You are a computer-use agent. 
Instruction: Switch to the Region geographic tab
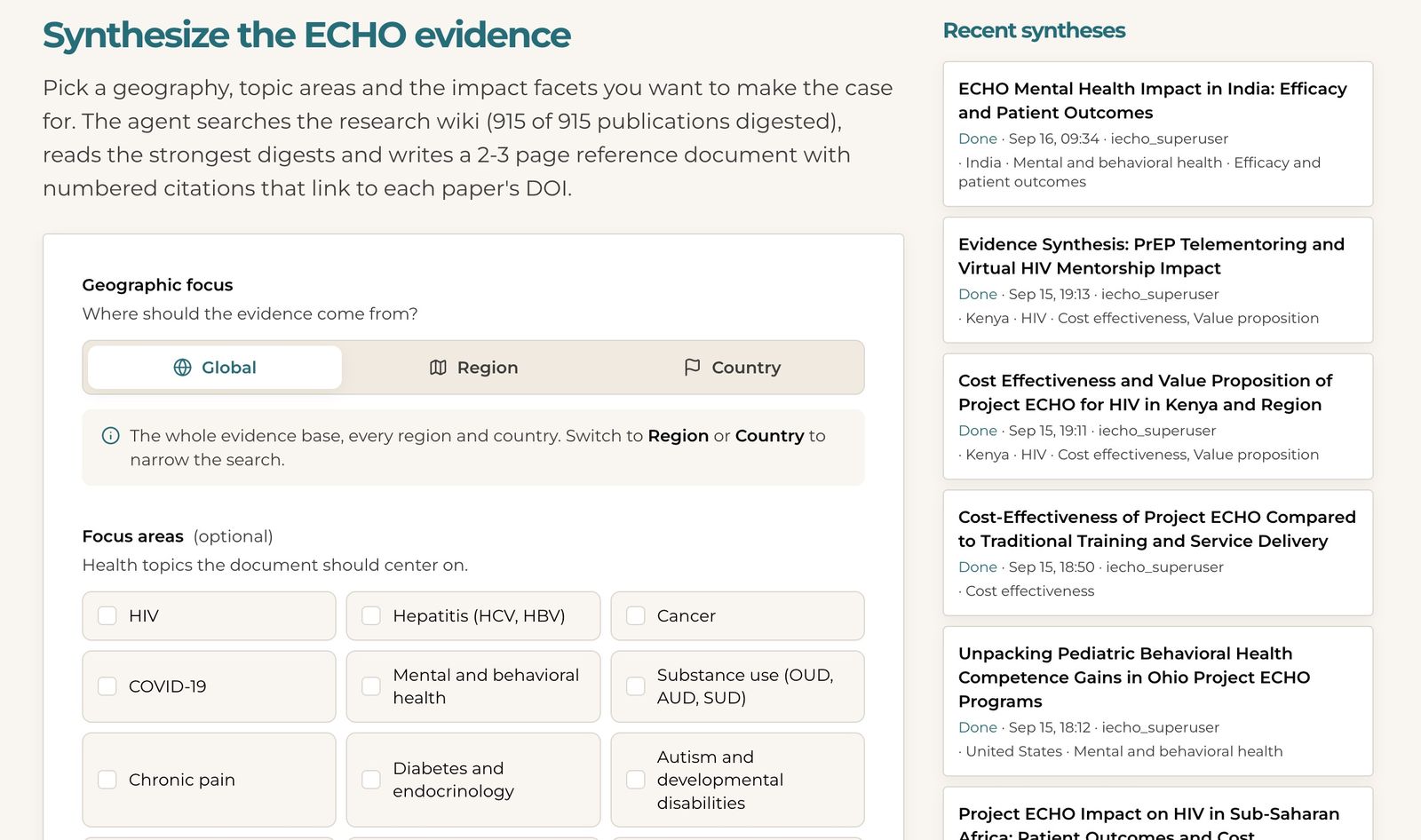tap(473, 368)
